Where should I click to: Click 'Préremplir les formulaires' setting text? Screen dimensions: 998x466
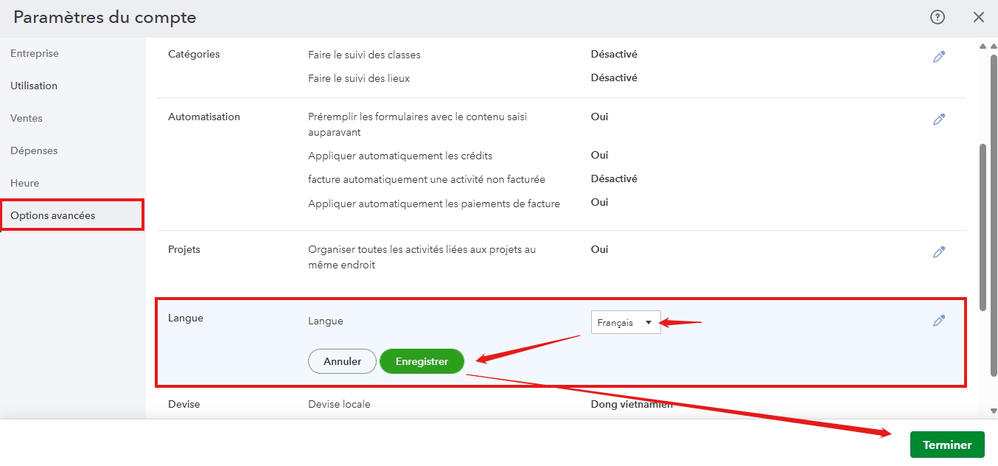pos(418,125)
